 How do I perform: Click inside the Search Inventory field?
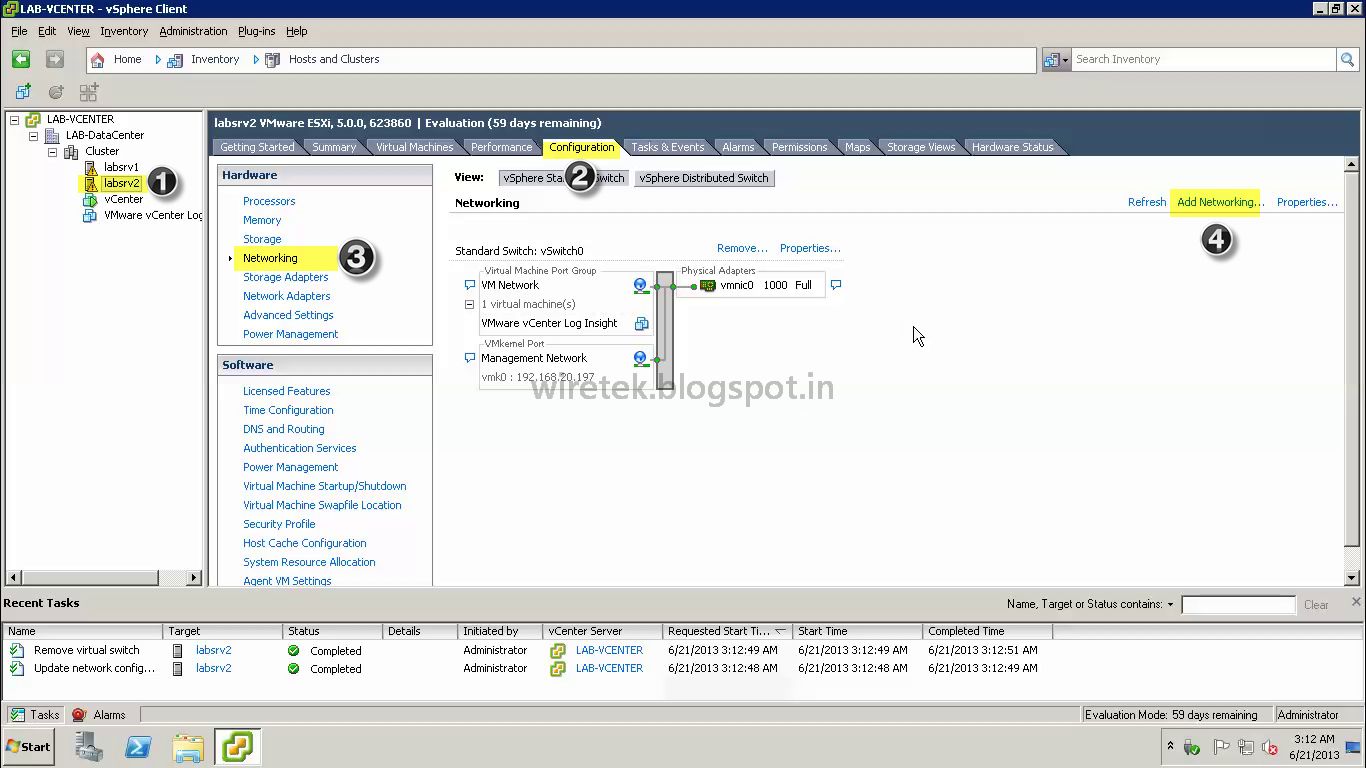point(1150,59)
